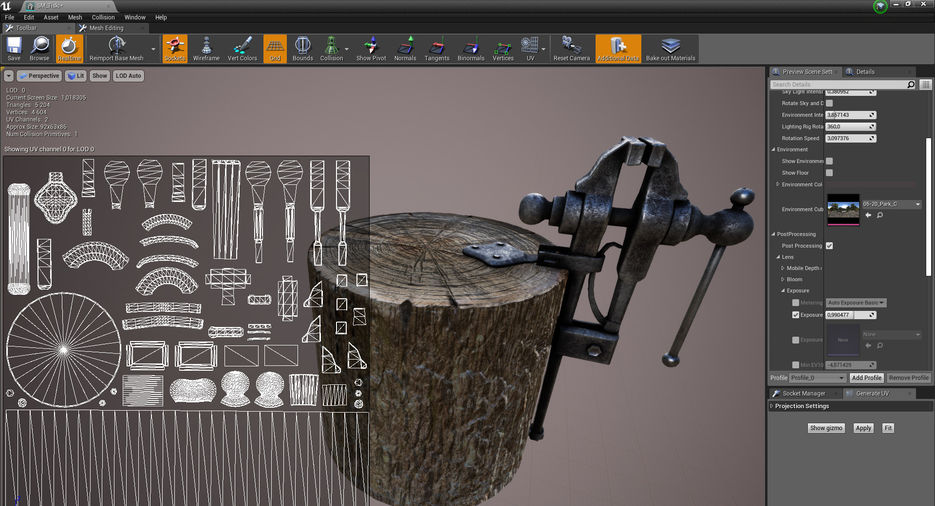935x506 pixels.
Task: Open the Collision menu
Action: click(x=103, y=17)
